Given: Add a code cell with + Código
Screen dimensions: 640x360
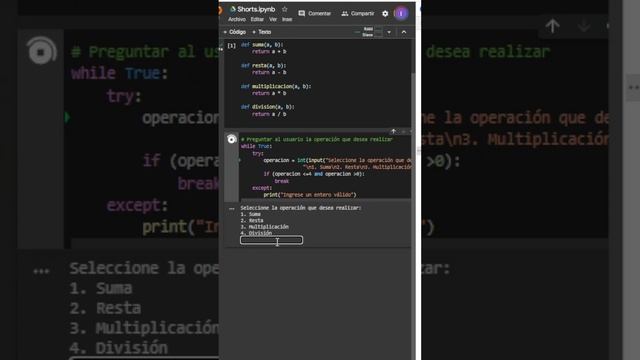Looking at the screenshot, I should 235,32.
